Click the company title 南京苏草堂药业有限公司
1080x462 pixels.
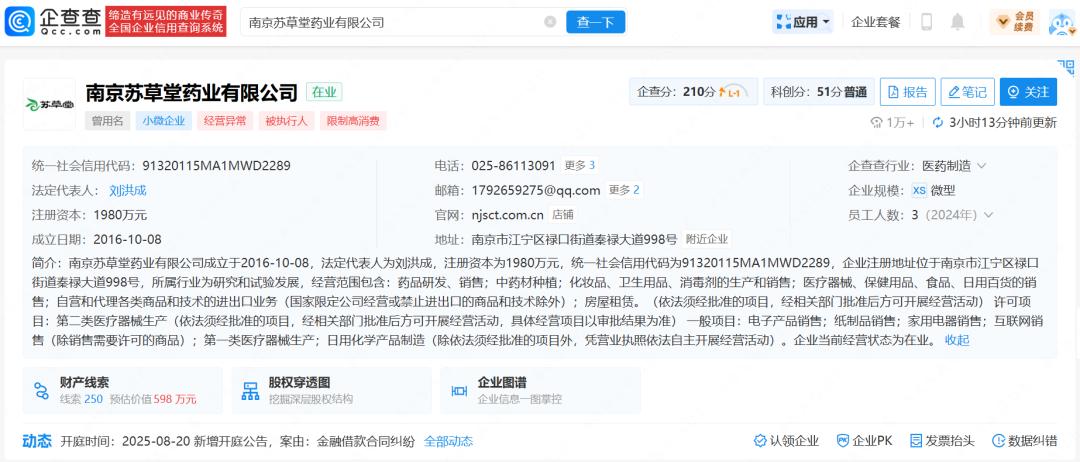(x=191, y=92)
